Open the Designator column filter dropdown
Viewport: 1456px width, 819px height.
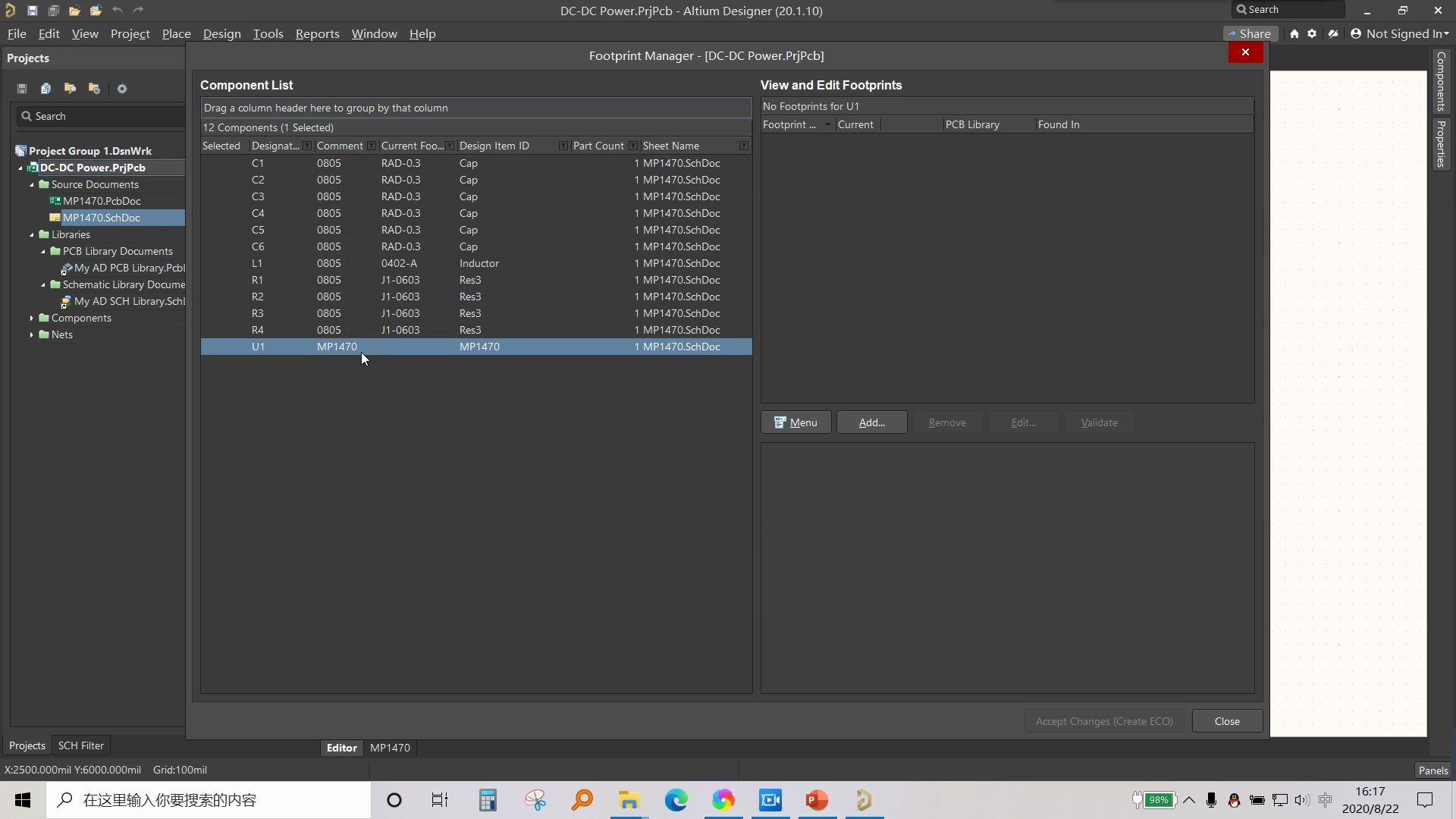coord(307,146)
